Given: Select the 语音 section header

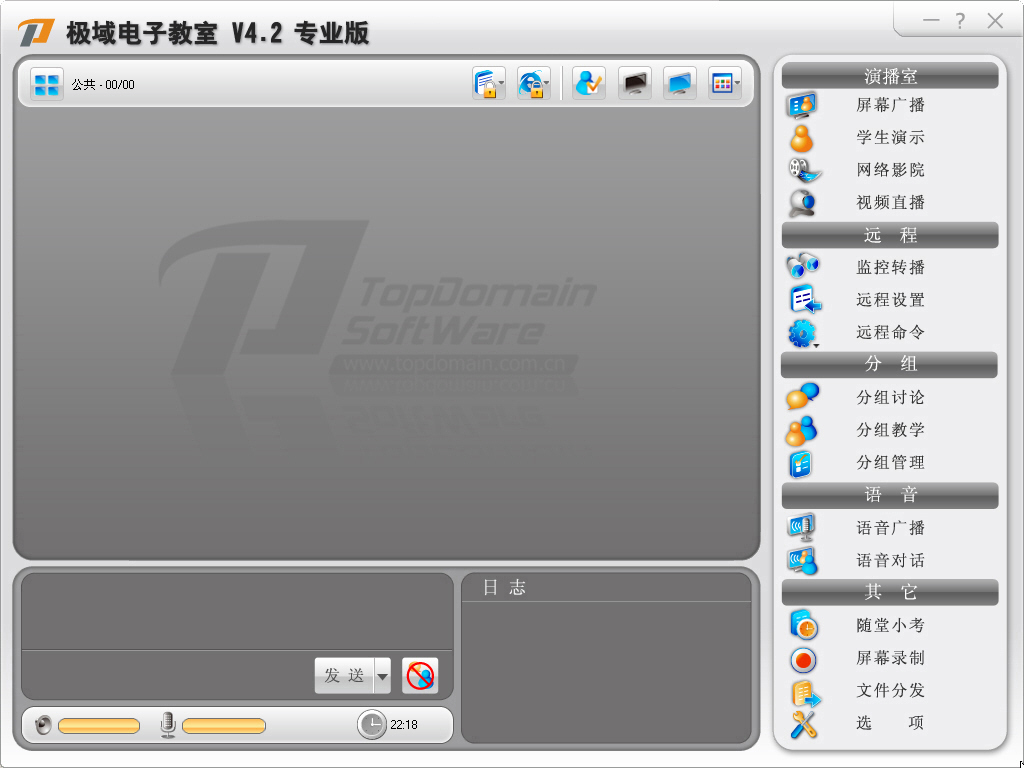Looking at the screenshot, I should 889,495.
